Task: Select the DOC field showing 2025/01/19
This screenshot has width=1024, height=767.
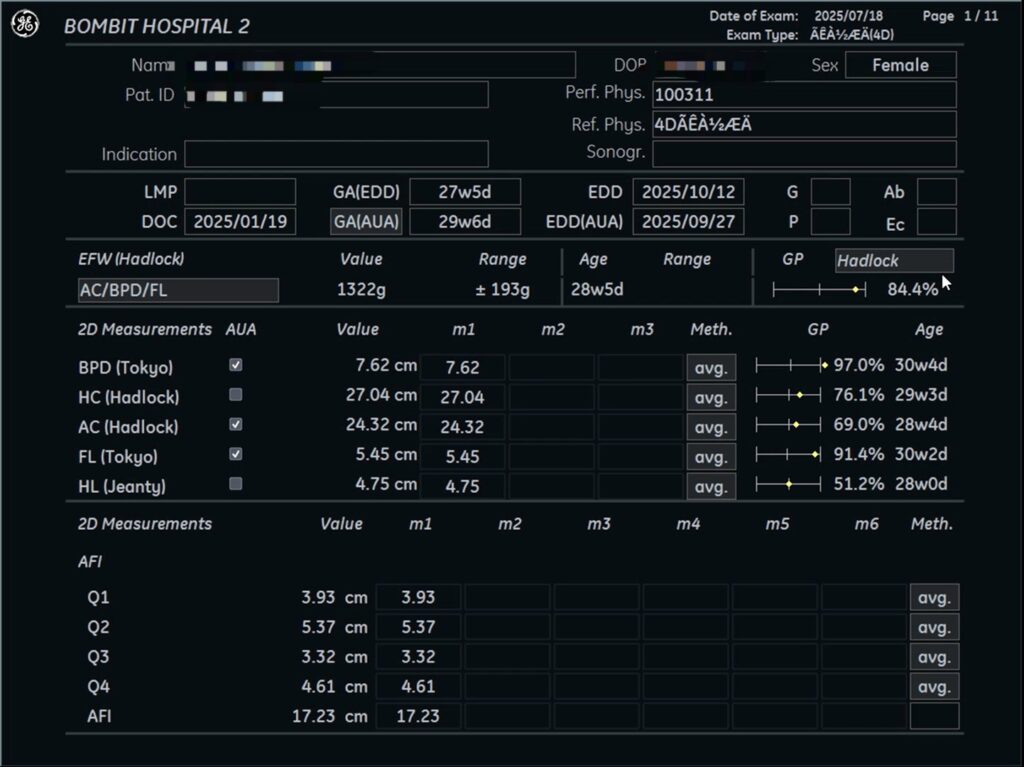Action: 240,221
